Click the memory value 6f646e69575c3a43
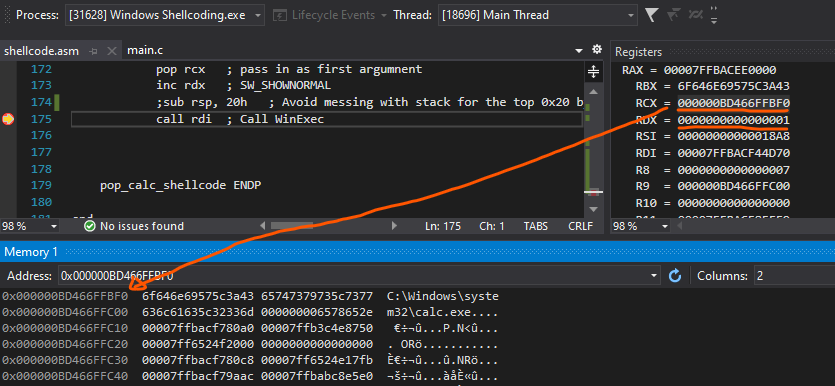The image size is (835, 386). [198, 296]
